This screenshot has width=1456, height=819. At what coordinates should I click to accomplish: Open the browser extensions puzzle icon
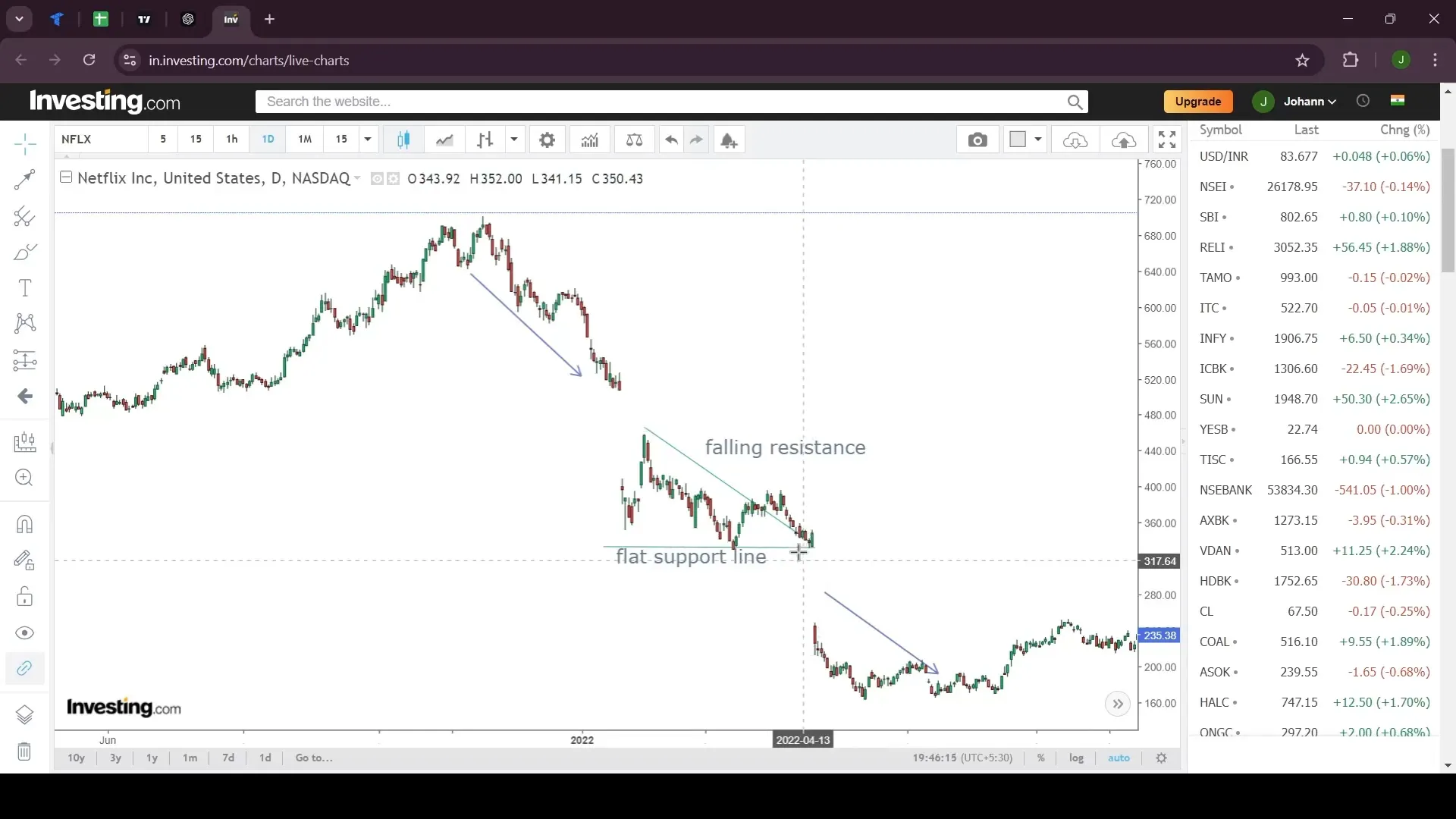[1351, 60]
